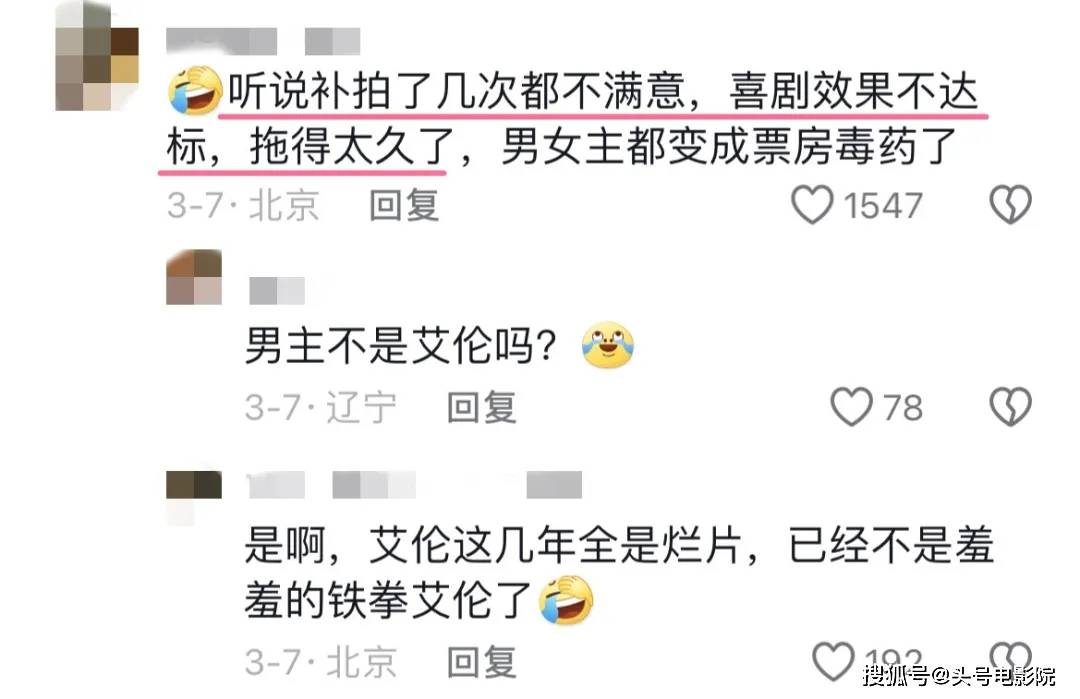Open the top commenter's avatar
Image resolution: width=1080 pixels, height=699 pixels.
[x=97, y=56]
